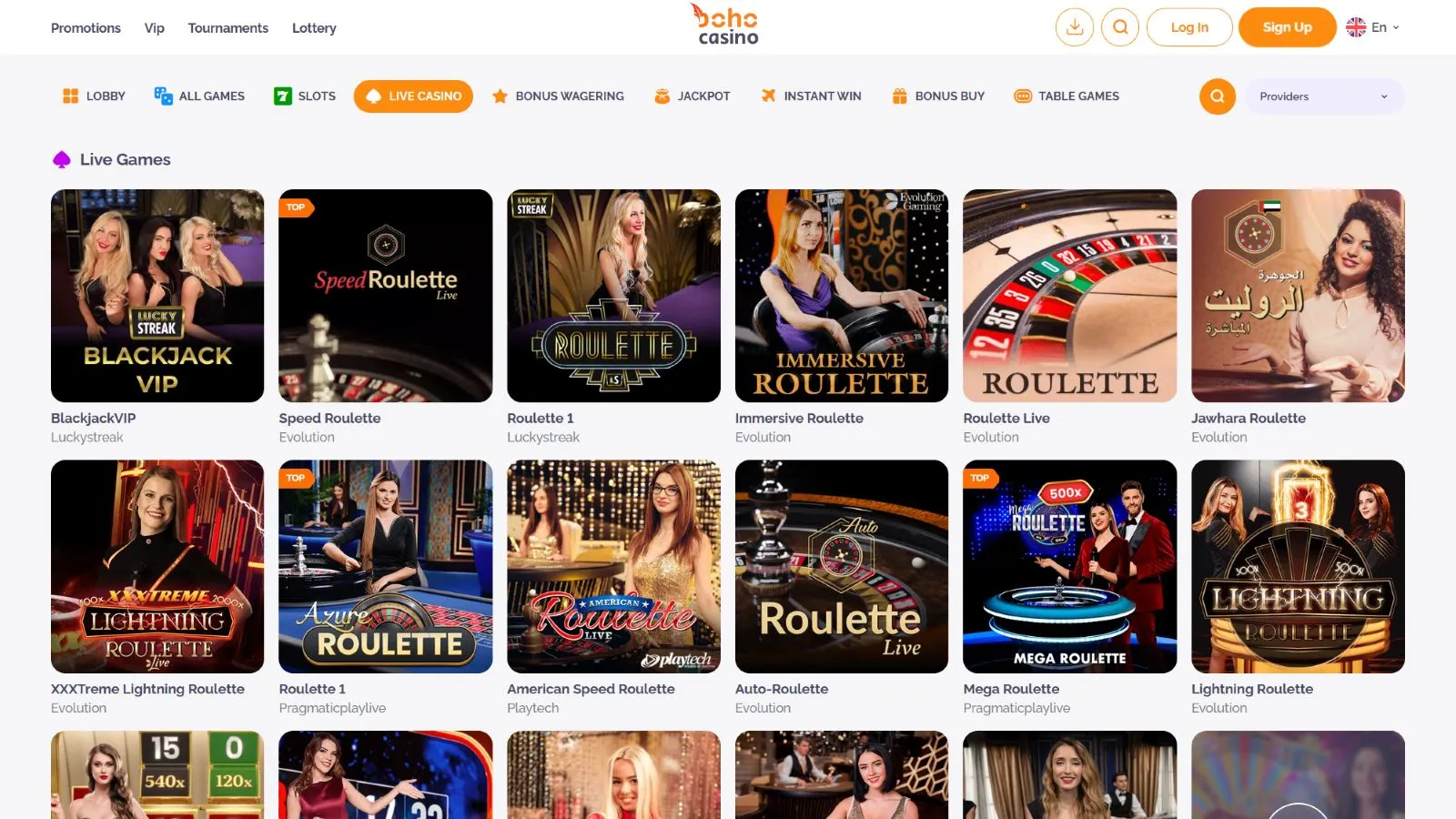Click the Log In button
1456x819 pixels.
point(1189,27)
